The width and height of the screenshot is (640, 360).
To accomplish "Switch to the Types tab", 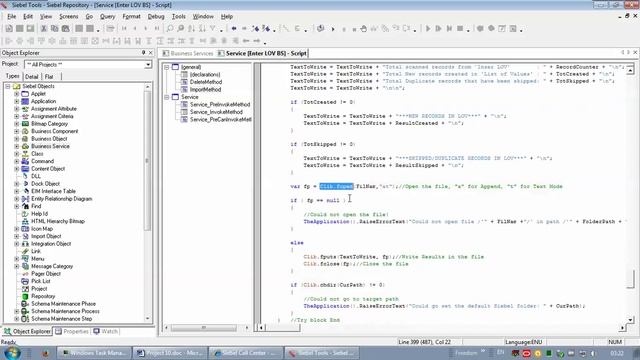I will pyautogui.click(x=12, y=76).
